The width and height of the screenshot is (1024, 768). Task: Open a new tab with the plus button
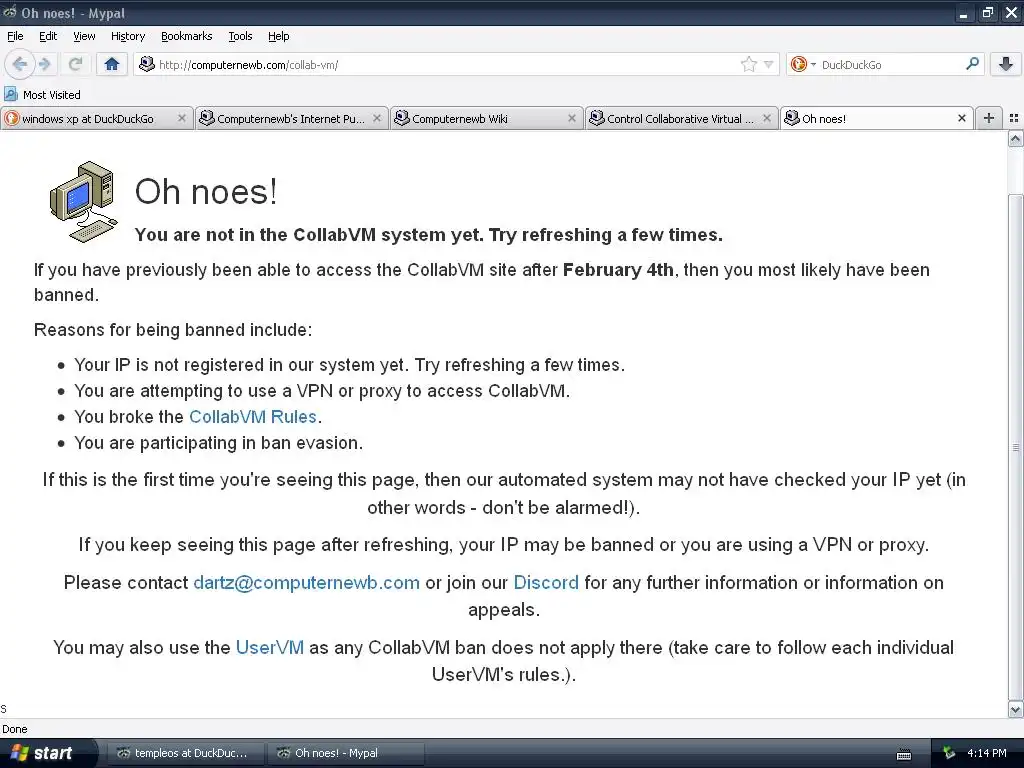point(989,118)
